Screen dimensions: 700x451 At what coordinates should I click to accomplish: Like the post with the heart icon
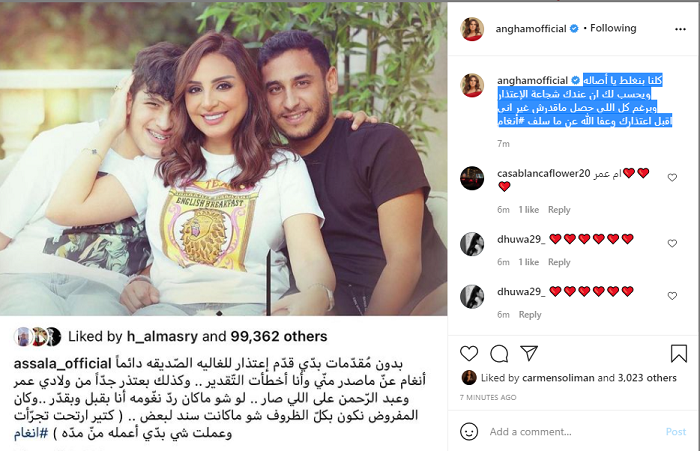[x=469, y=354]
